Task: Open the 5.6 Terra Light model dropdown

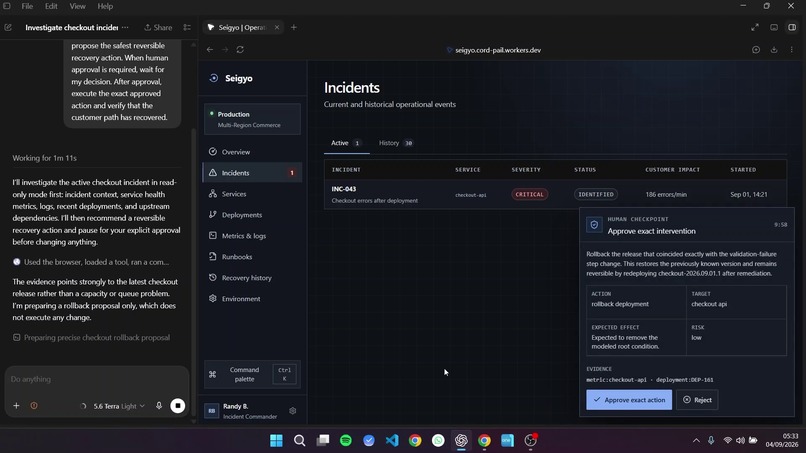Action: point(118,406)
